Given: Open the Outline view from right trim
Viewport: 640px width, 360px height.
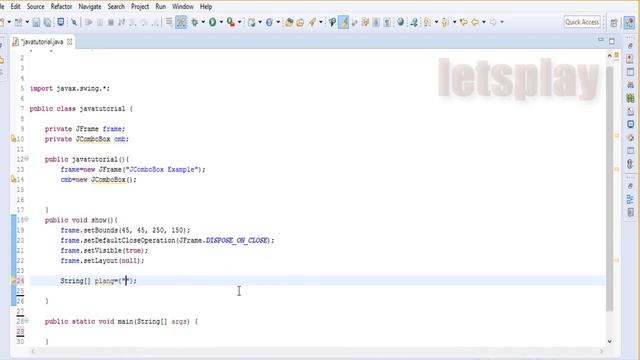Looking at the screenshot, I should pos(630,199).
